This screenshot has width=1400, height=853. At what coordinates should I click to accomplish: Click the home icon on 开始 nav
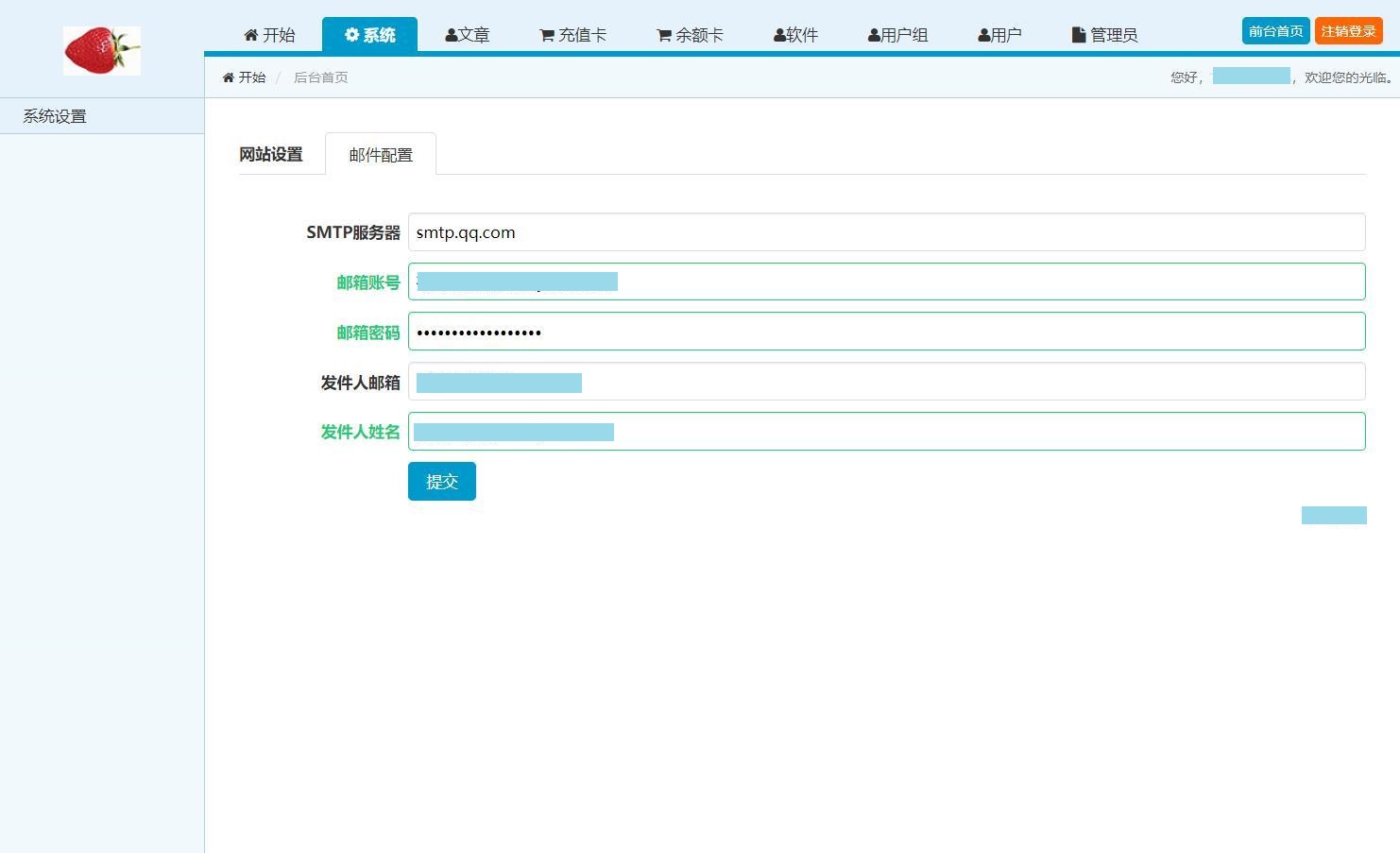[250, 35]
